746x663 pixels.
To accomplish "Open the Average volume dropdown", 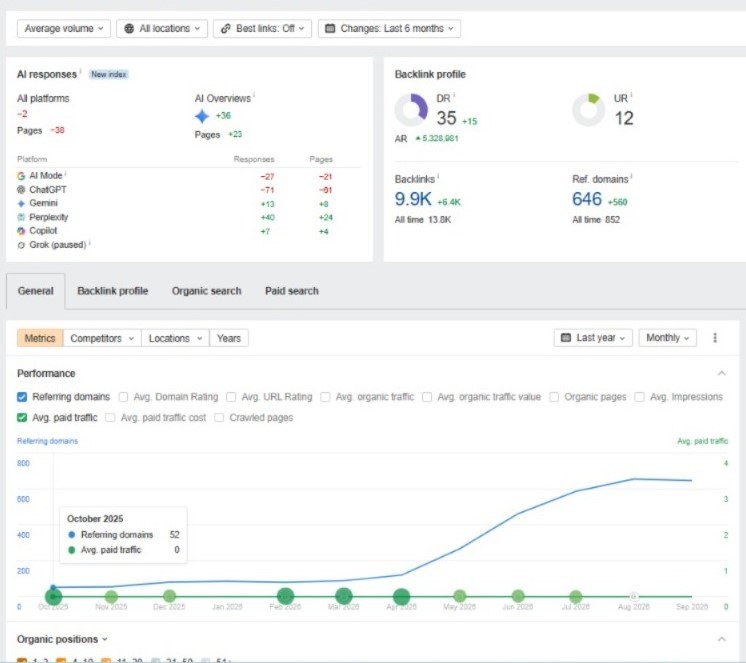I will (x=64, y=29).
